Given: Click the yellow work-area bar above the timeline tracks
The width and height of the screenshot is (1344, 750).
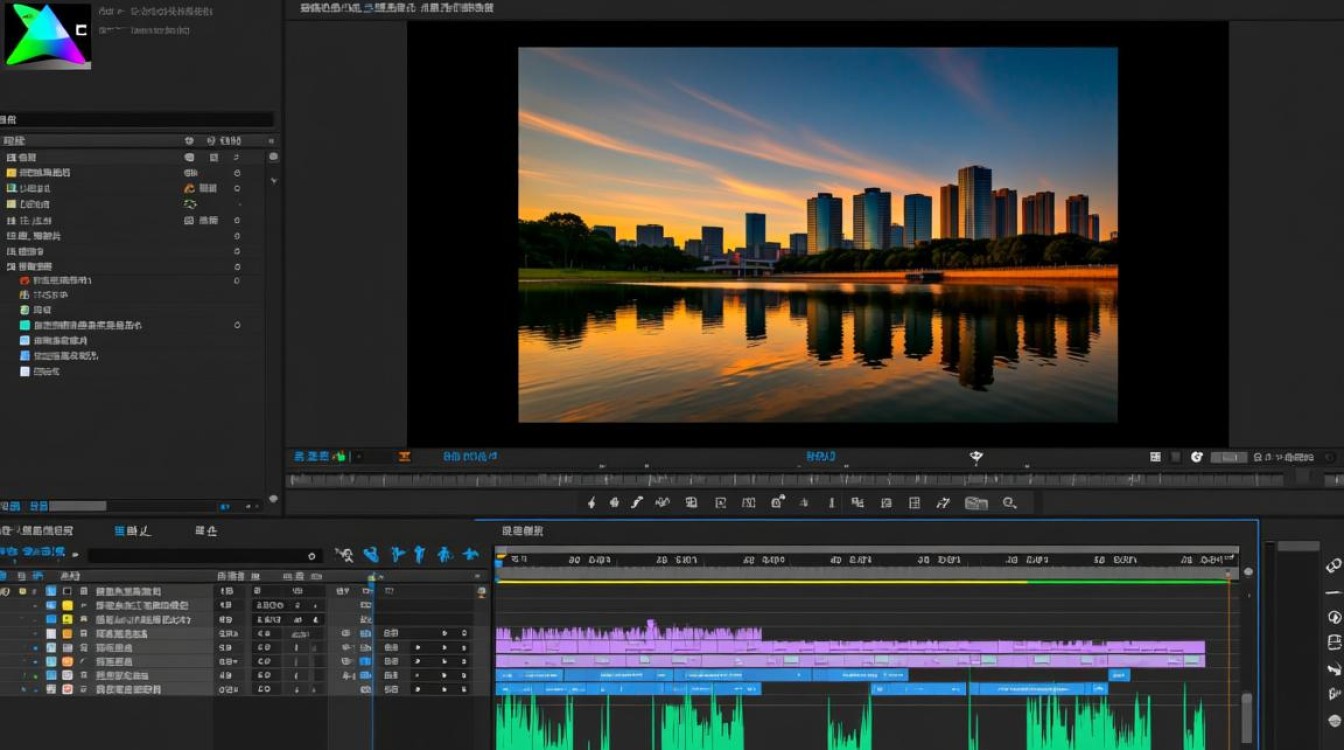Looking at the screenshot, I should point(762,581).
